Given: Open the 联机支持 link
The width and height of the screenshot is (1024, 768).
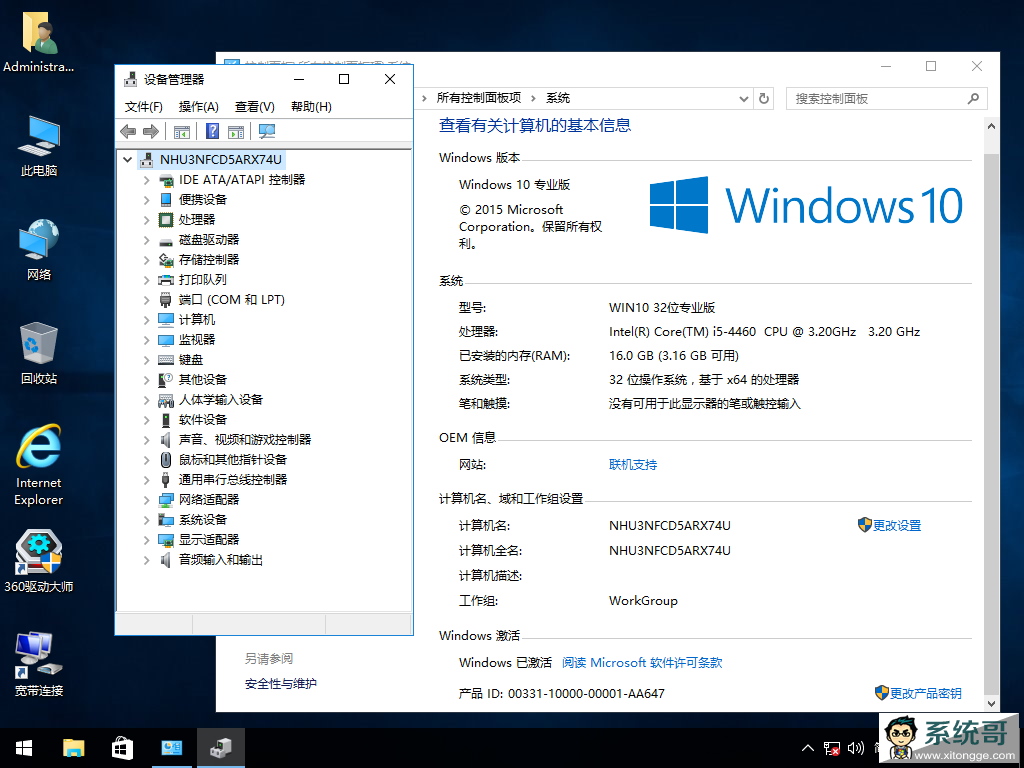Looking at the screenshot, I should (633, 464).
